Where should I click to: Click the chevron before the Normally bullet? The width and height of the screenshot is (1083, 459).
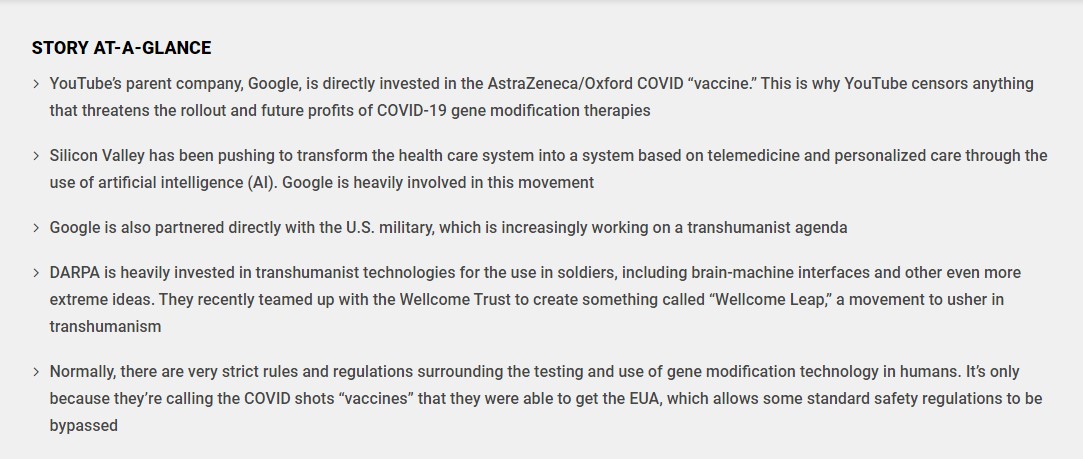36,372
